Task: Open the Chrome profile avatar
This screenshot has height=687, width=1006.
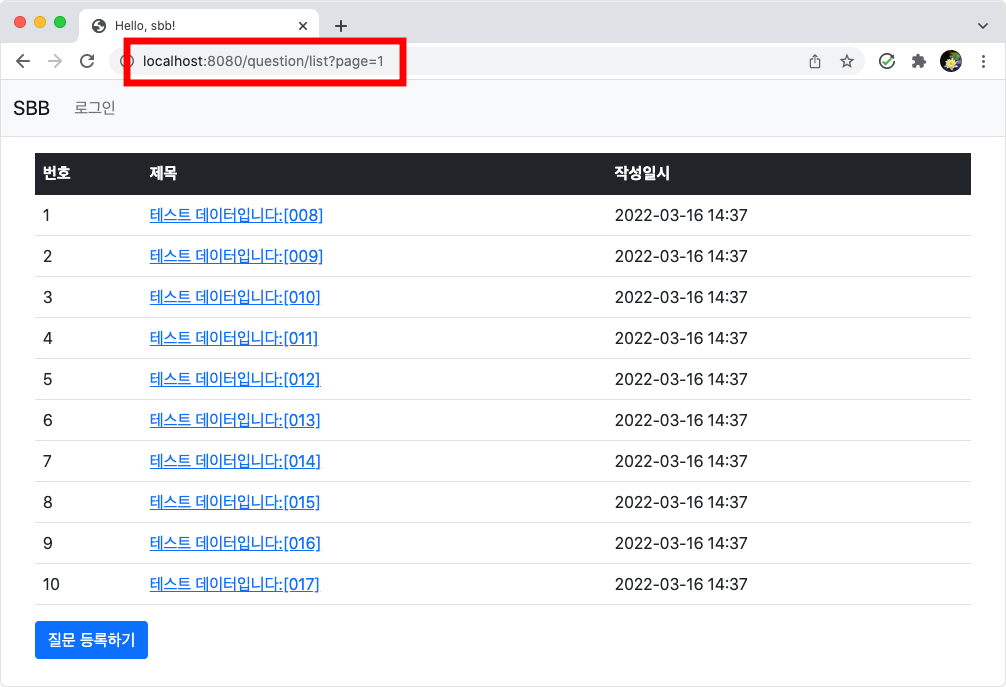Action: 951,61
